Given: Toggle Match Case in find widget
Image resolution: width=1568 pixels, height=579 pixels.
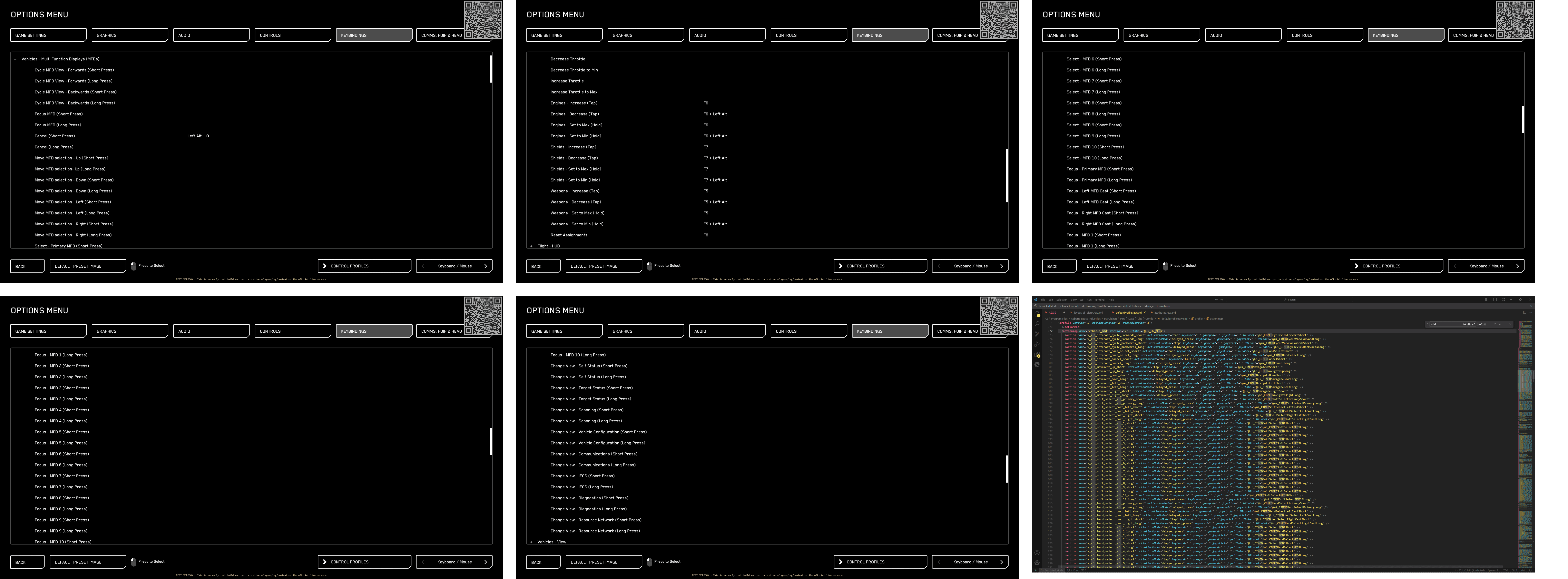Looking at the screenshot, I should (1464, 324).
